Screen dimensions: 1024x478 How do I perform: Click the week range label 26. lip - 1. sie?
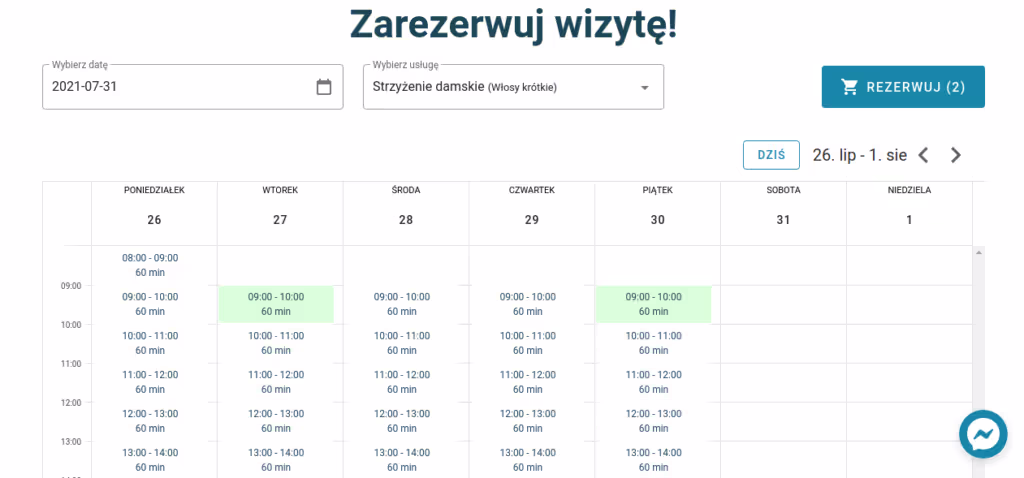pos(859,155)
